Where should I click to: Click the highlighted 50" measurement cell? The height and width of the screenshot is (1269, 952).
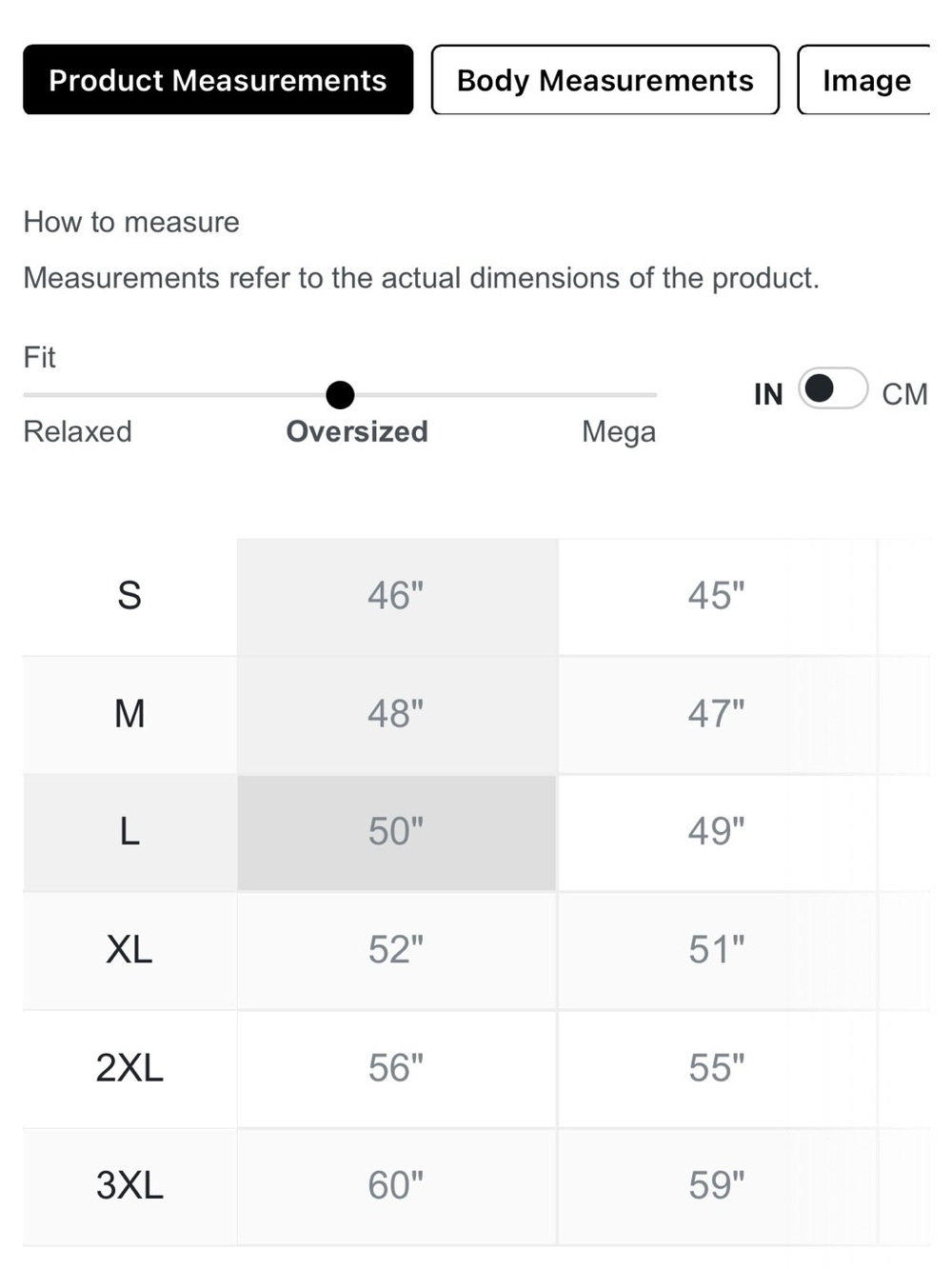[397, 832]
